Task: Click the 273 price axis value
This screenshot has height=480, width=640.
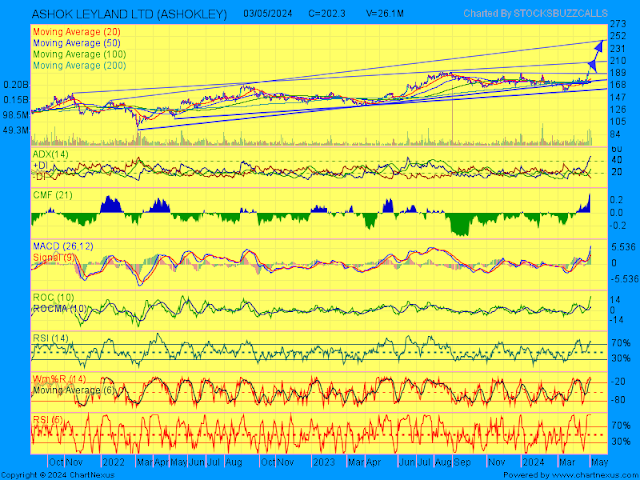Action: click(x=618, y=24)
